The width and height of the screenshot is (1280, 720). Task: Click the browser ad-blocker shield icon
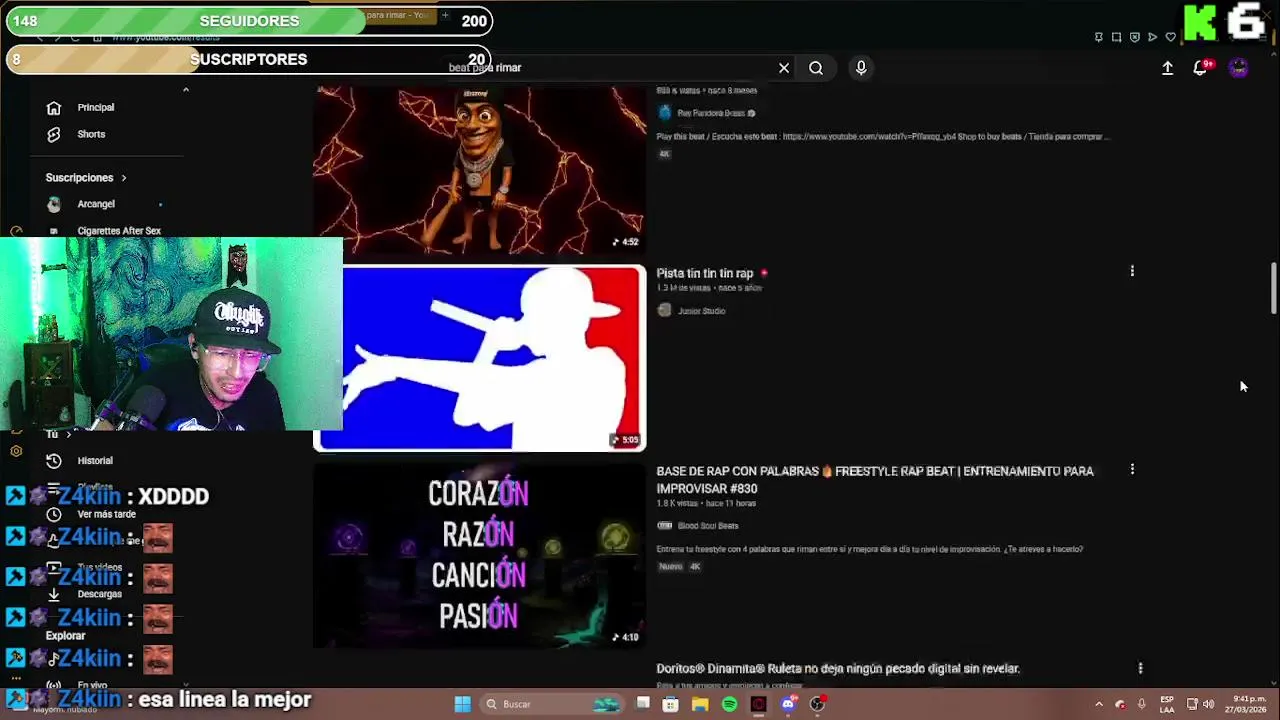coord(1135,37)
